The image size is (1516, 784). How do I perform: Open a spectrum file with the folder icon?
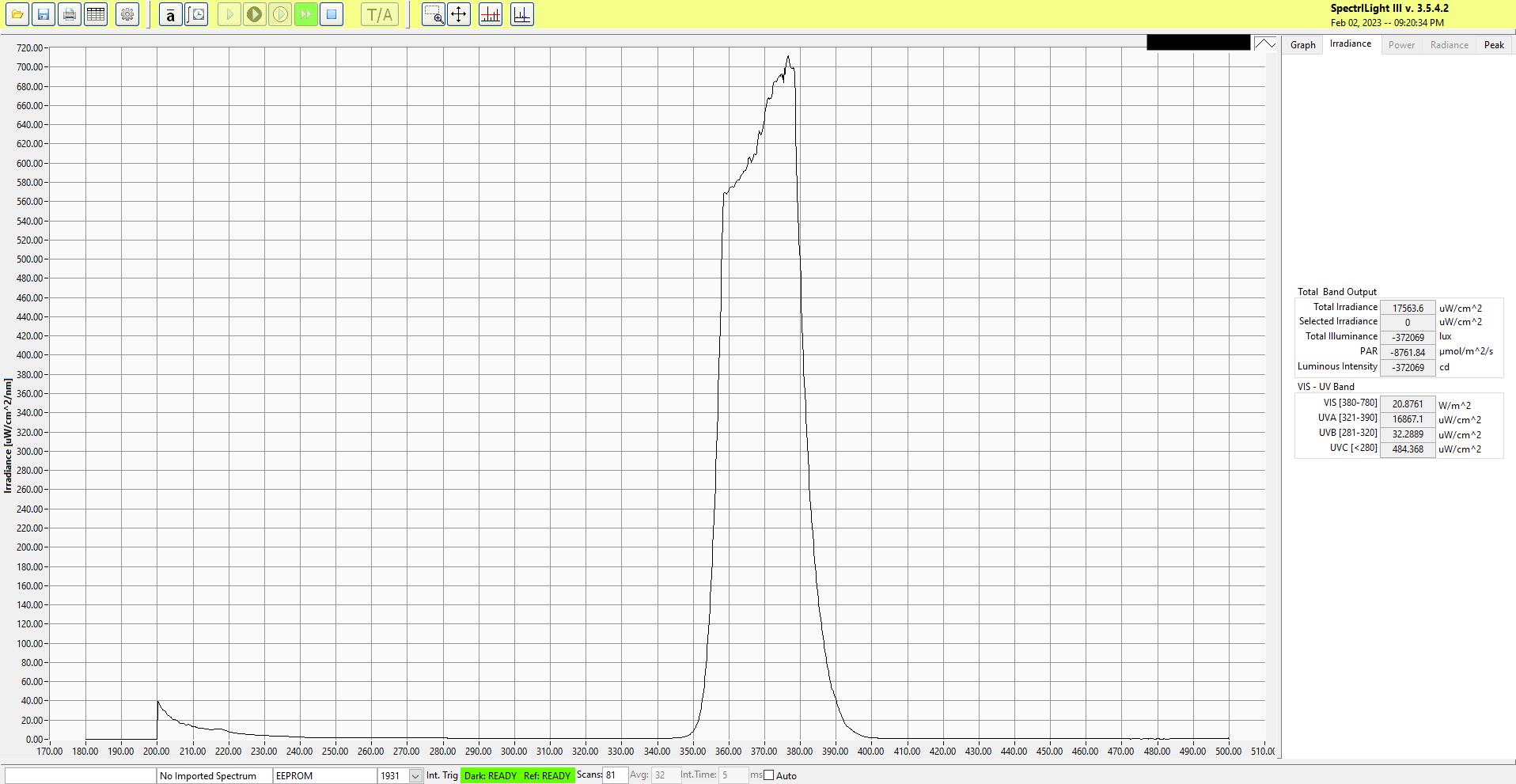pyautogui.click(x=17, y=14)
